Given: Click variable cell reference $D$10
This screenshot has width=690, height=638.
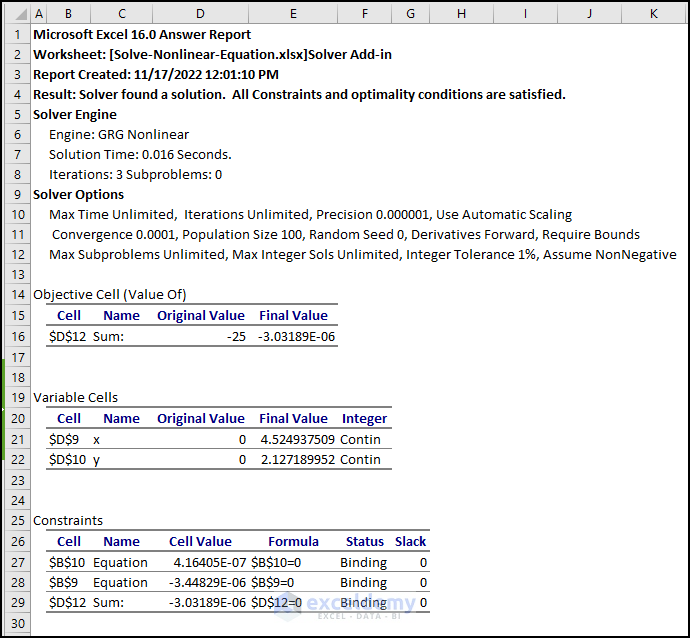Looking at the screenshot, I should click(x=67, y=459).
